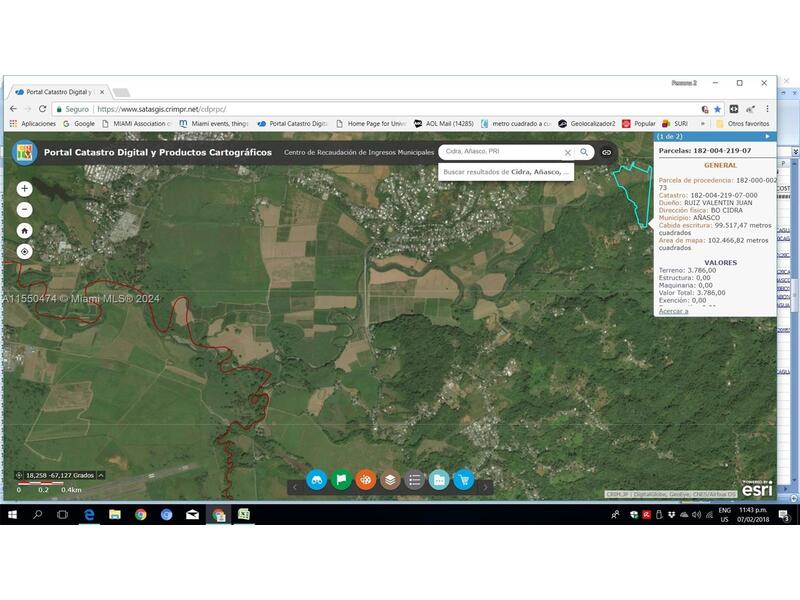The width and height of the screenshot is (800, 600).
Task: Click the right arrow to reveal more toolbar tools
Action: coord(486,489)
